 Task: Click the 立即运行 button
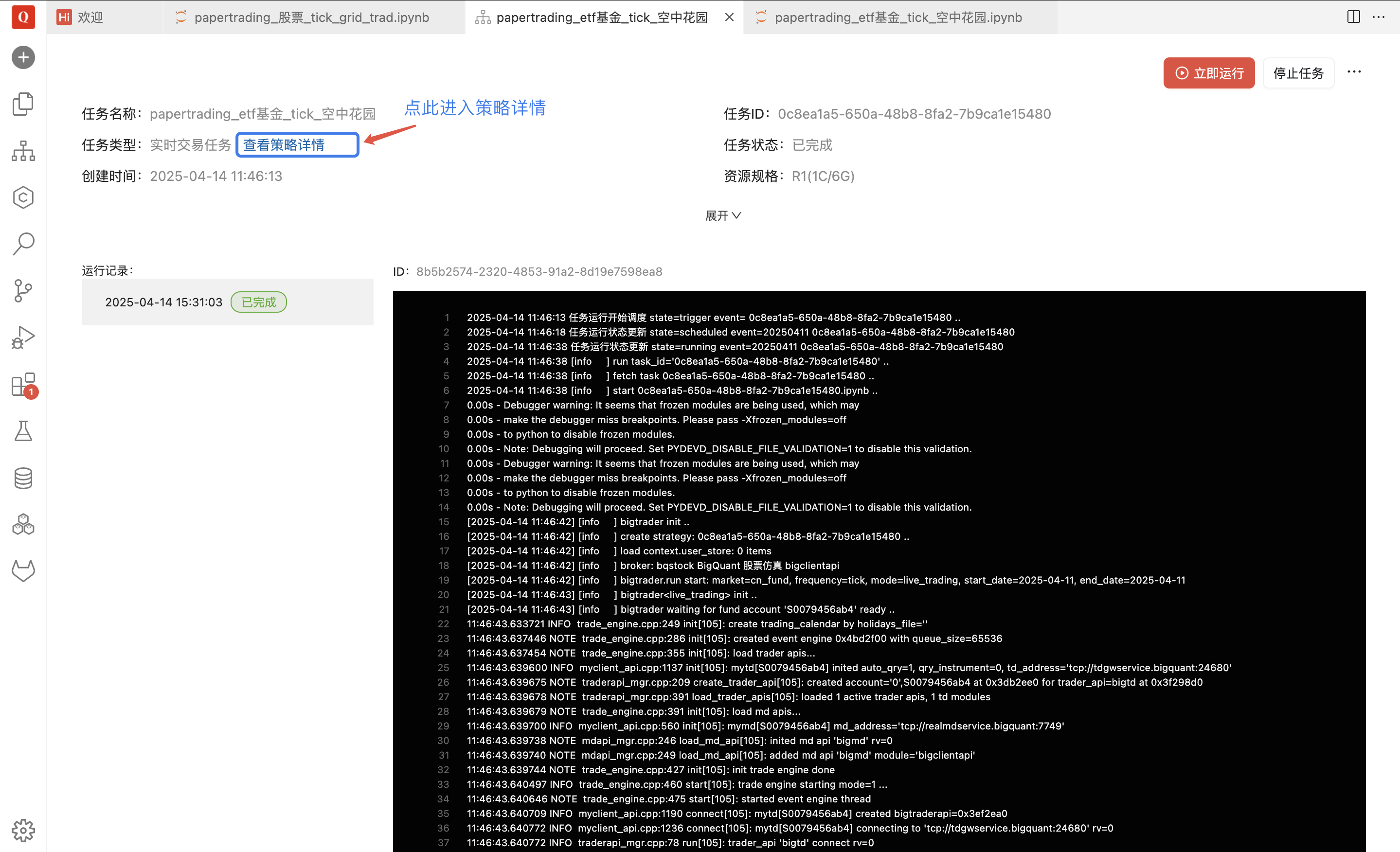point(1208,73)
